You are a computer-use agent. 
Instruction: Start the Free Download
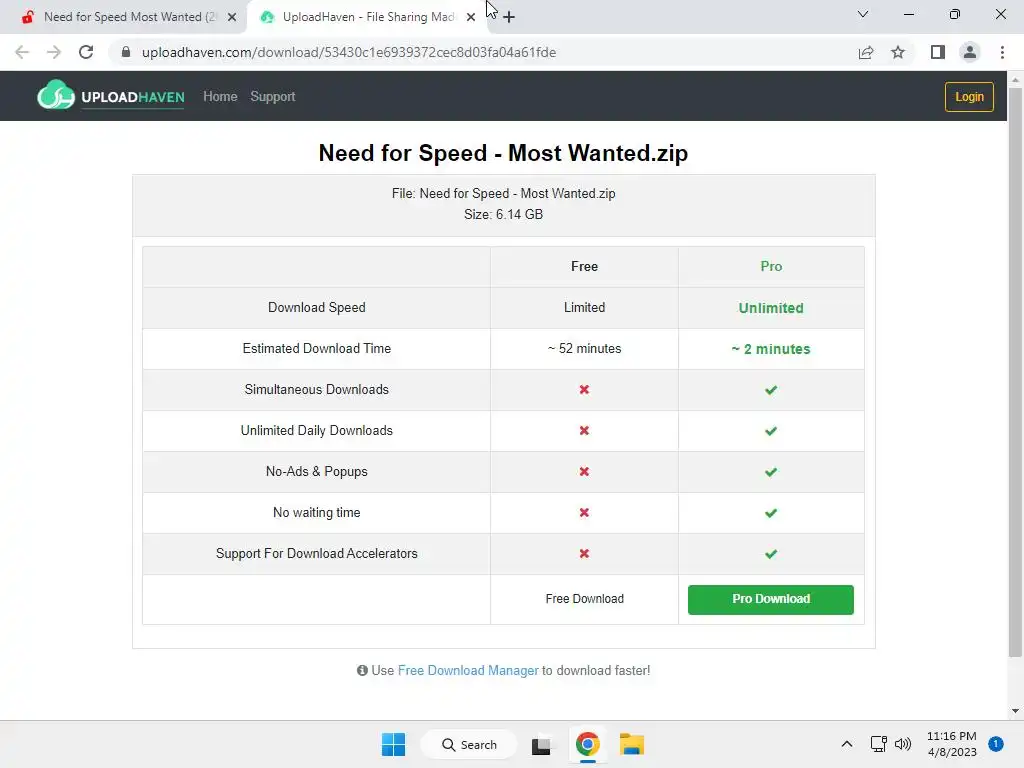[584, 599]
